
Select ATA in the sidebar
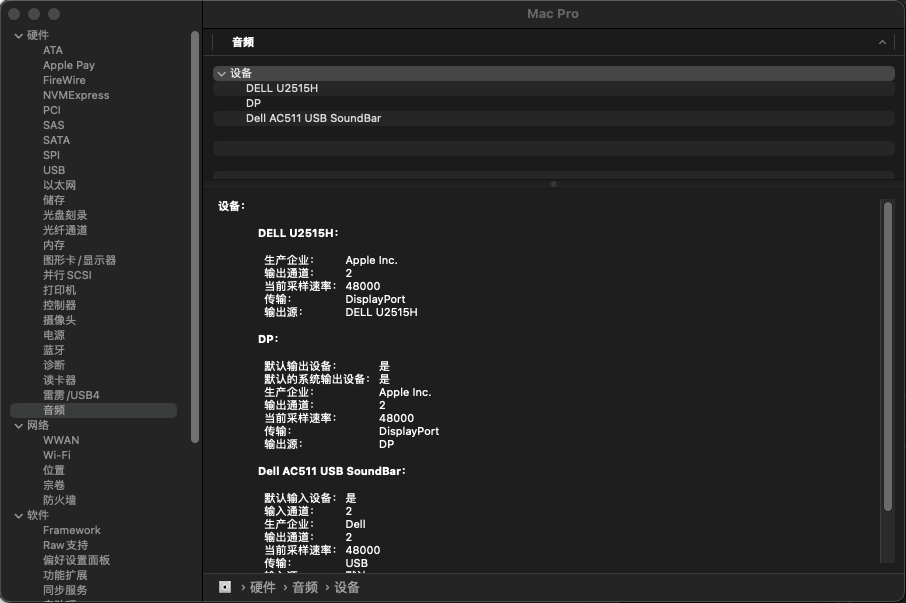coord(53,50)
